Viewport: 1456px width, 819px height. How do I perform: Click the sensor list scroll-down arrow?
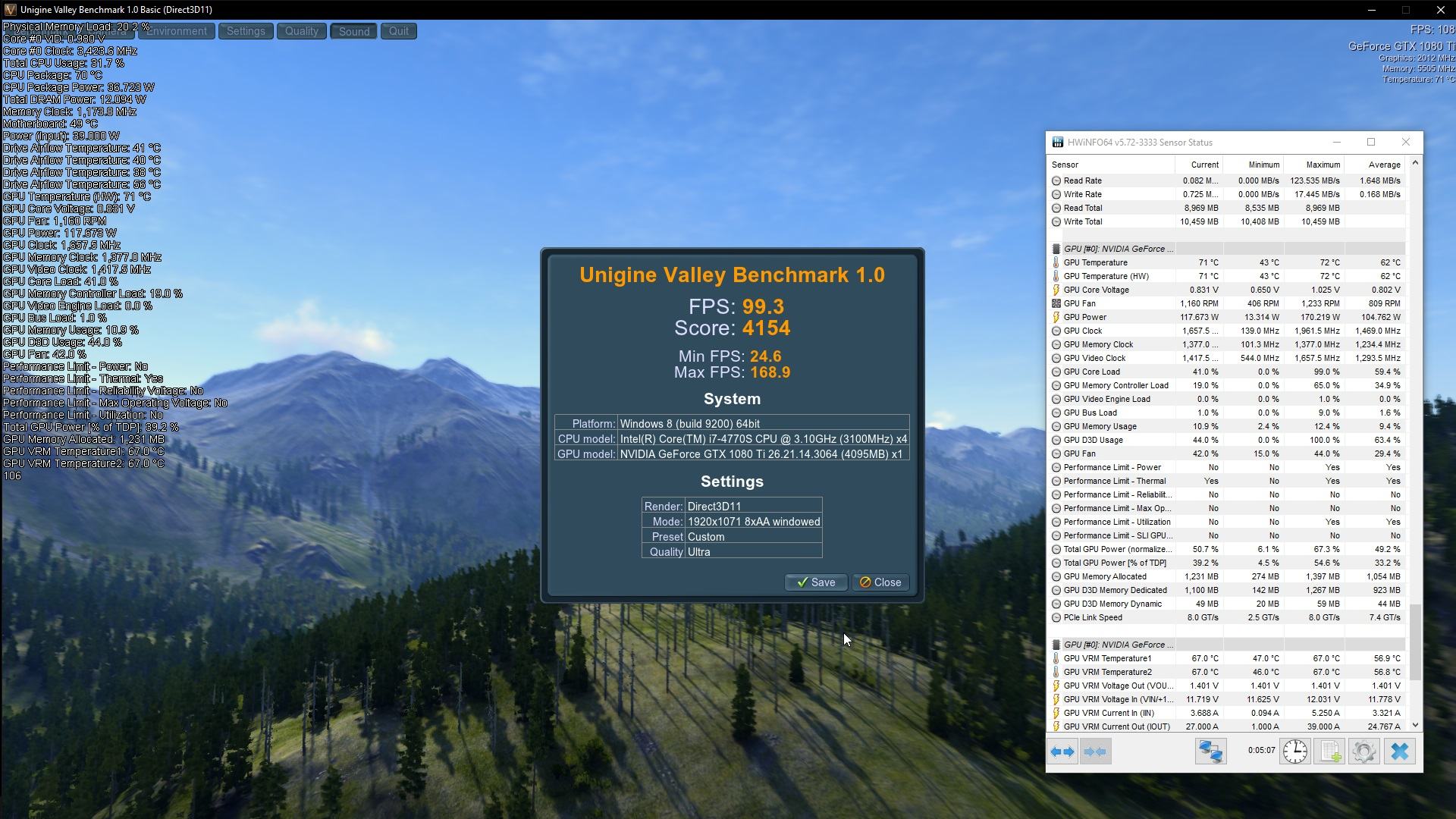tap(1414, 726)
